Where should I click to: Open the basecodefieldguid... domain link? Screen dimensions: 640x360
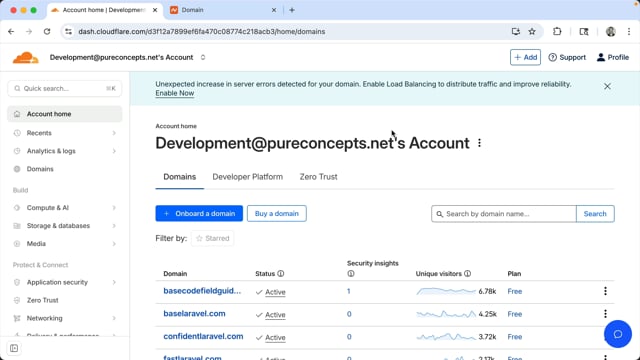(202, 291)
